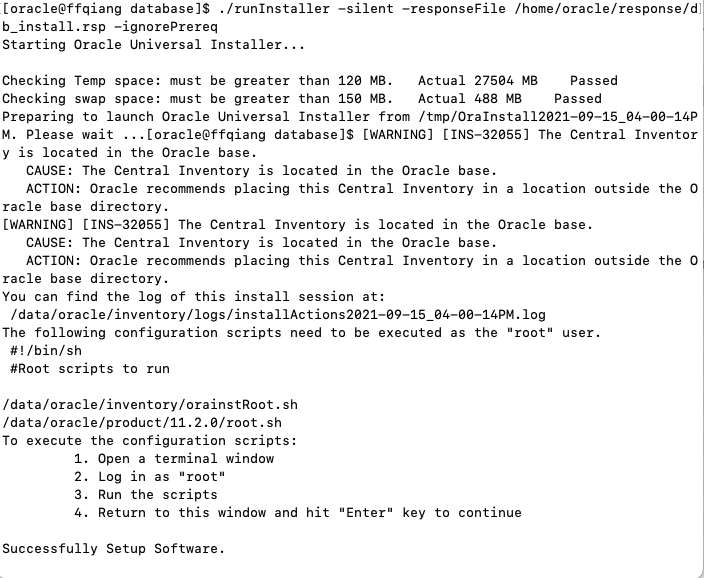Click the "Starting Oracle Universal Installer..." line
This screenshot has height=578, width=704.
154,45
